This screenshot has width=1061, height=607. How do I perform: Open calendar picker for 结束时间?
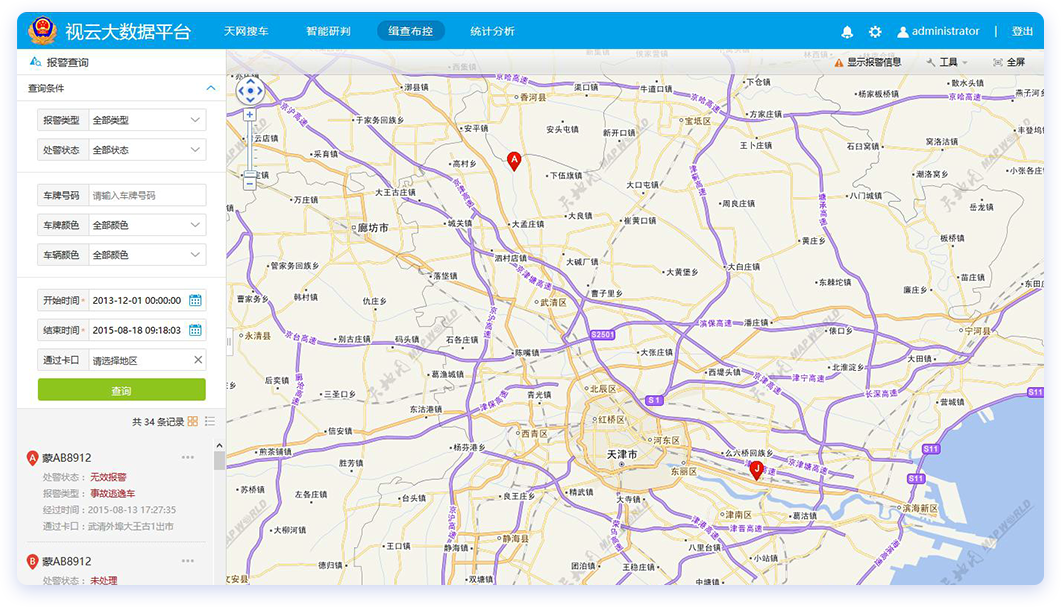[195, 330]
